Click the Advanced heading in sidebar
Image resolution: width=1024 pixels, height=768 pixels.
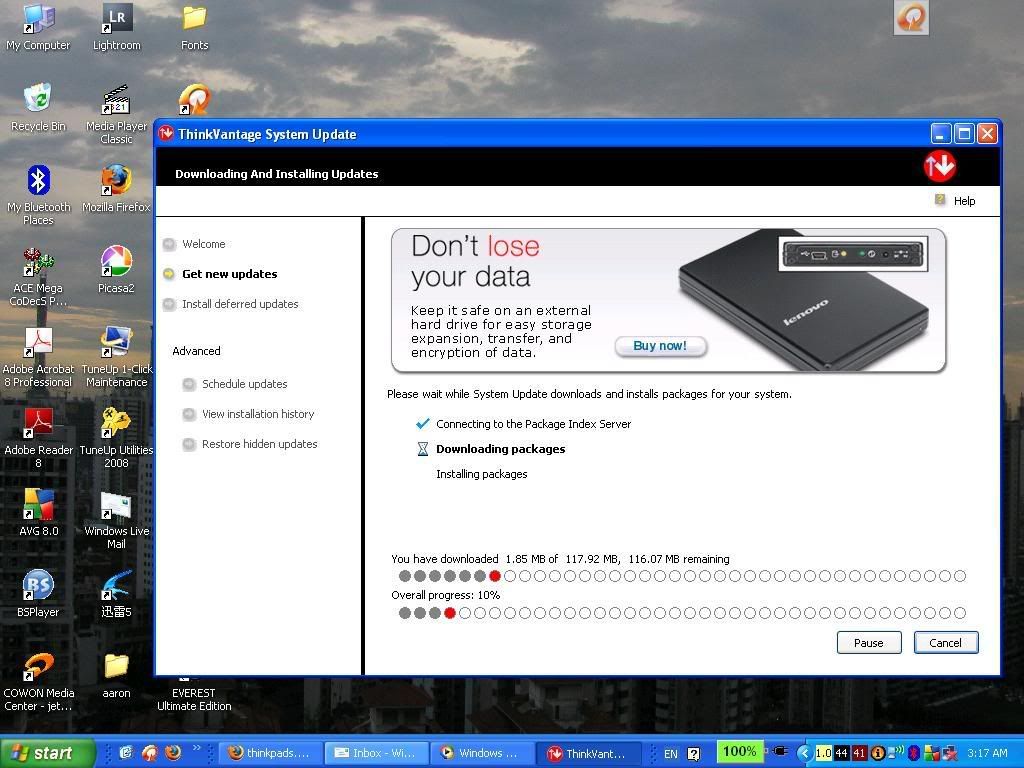(197, 351)
